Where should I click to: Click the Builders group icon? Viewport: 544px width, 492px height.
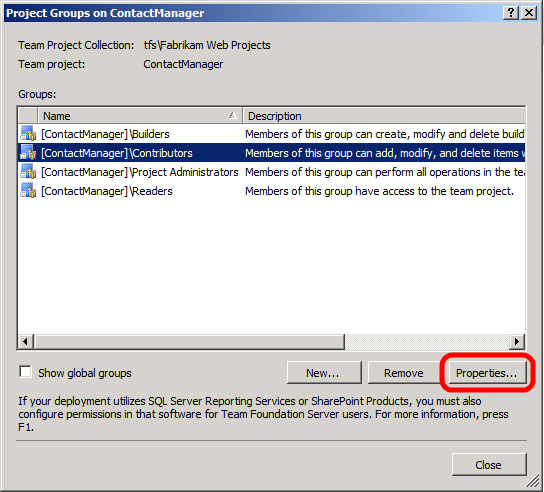click(28, 133)
